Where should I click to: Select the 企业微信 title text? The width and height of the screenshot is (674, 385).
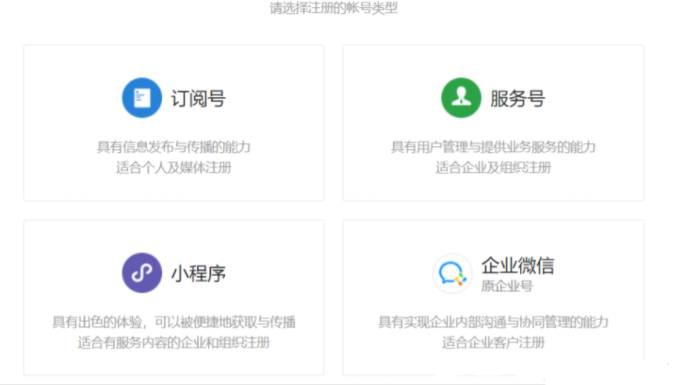[518, 265]
